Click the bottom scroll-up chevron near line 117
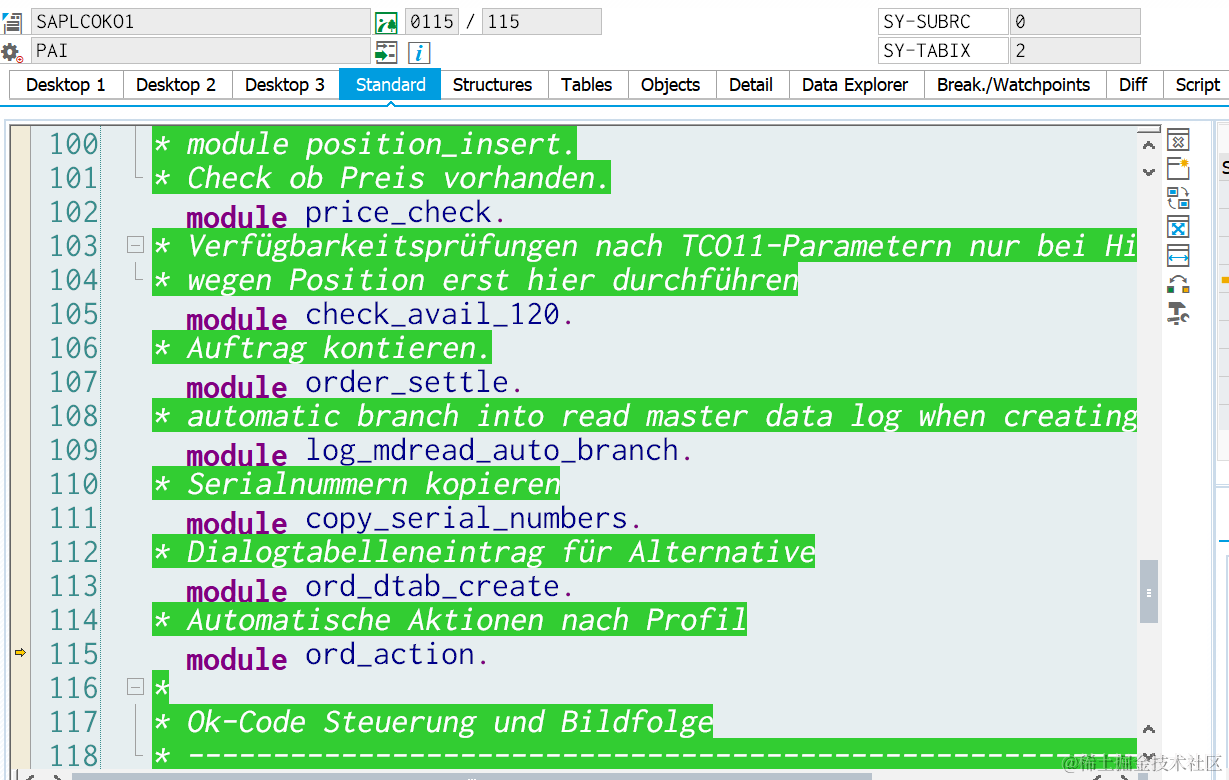The image size is (1229, 780). (1149, 731)
